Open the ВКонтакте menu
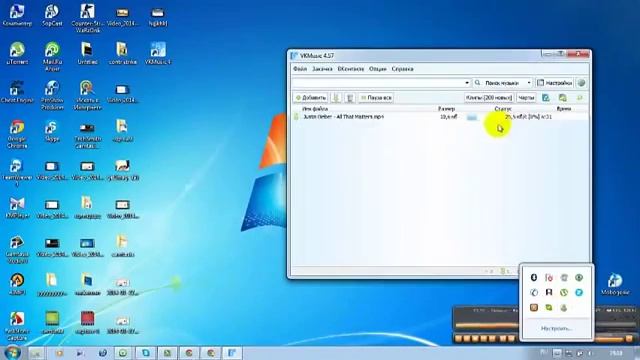 (x=351, y=69)
